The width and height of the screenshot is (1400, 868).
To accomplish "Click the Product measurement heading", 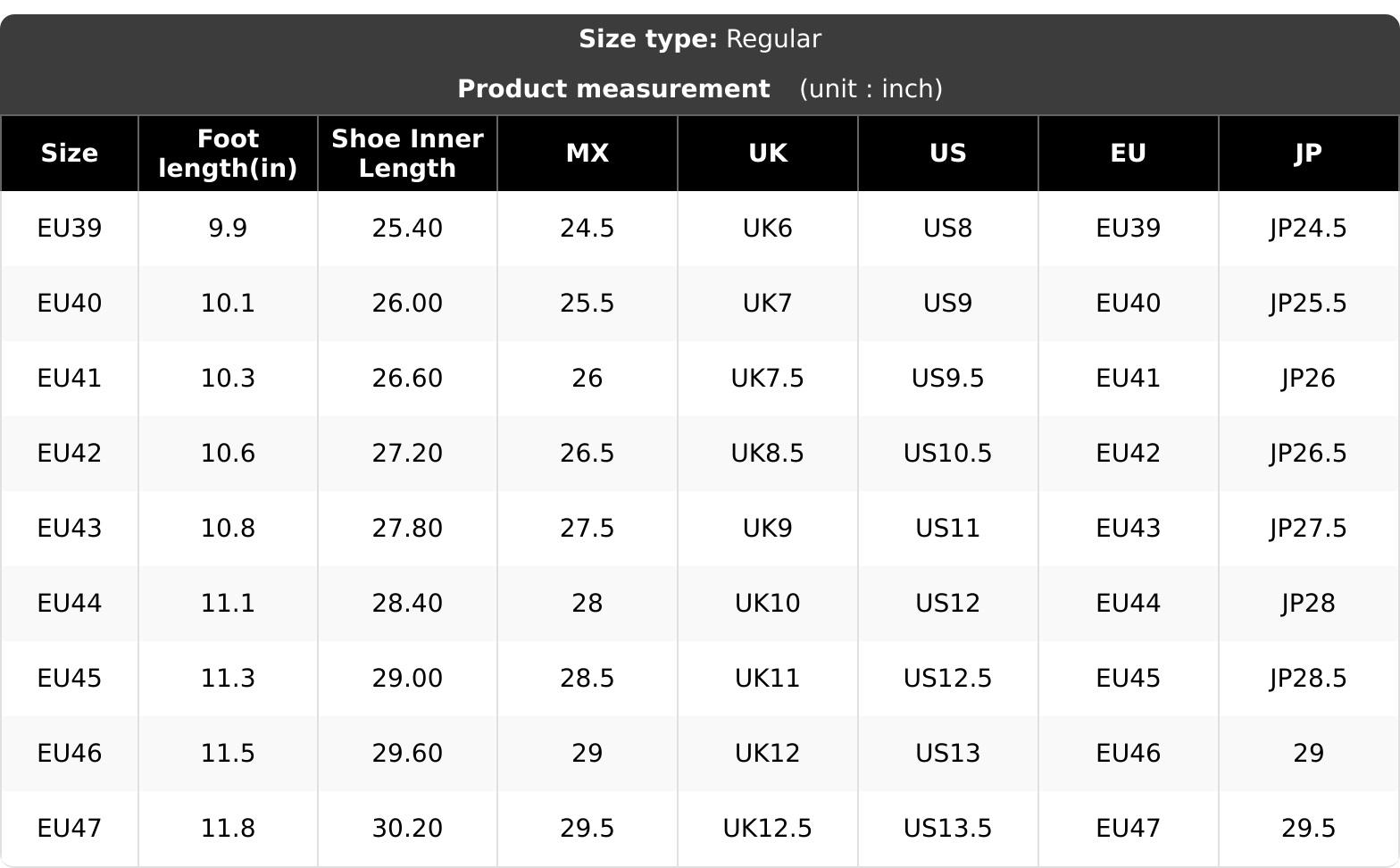I will pyautogui.click(x=613, y=89).
